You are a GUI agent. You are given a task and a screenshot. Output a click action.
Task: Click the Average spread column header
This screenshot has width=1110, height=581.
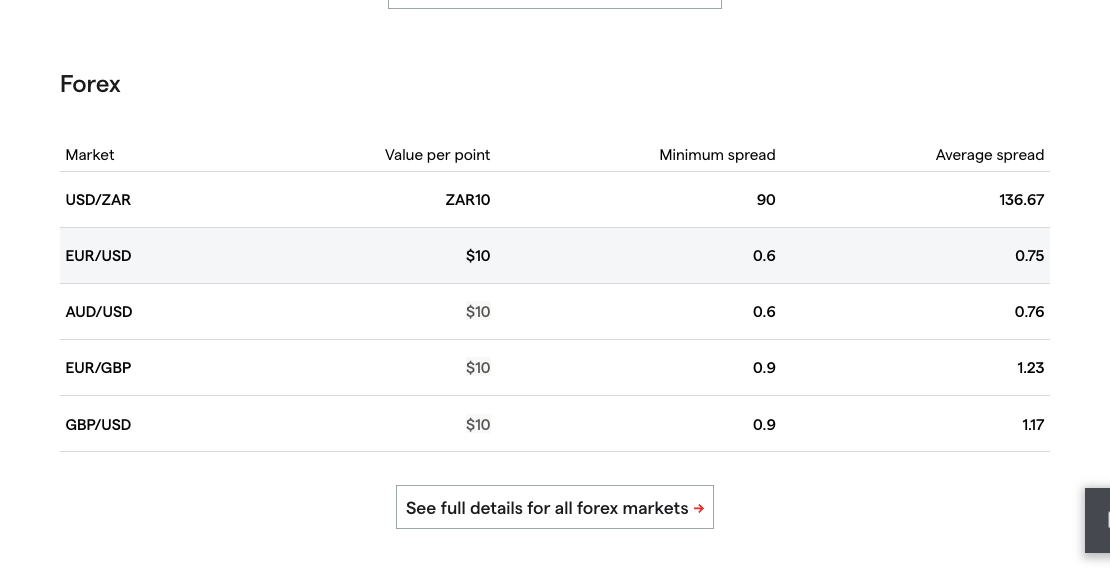(x=990, y=155)
